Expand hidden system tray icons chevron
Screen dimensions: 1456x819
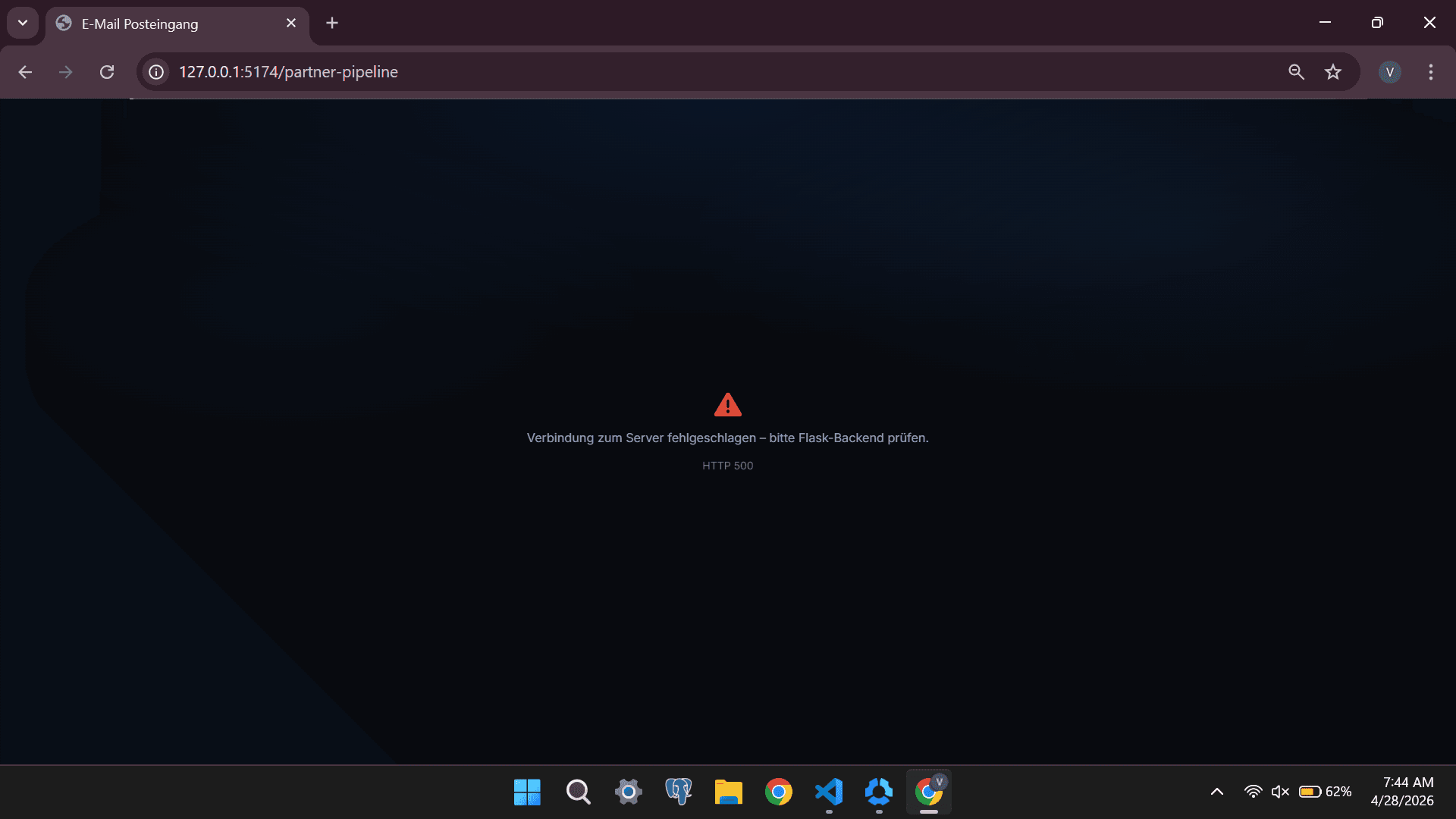click(1217, 792)
